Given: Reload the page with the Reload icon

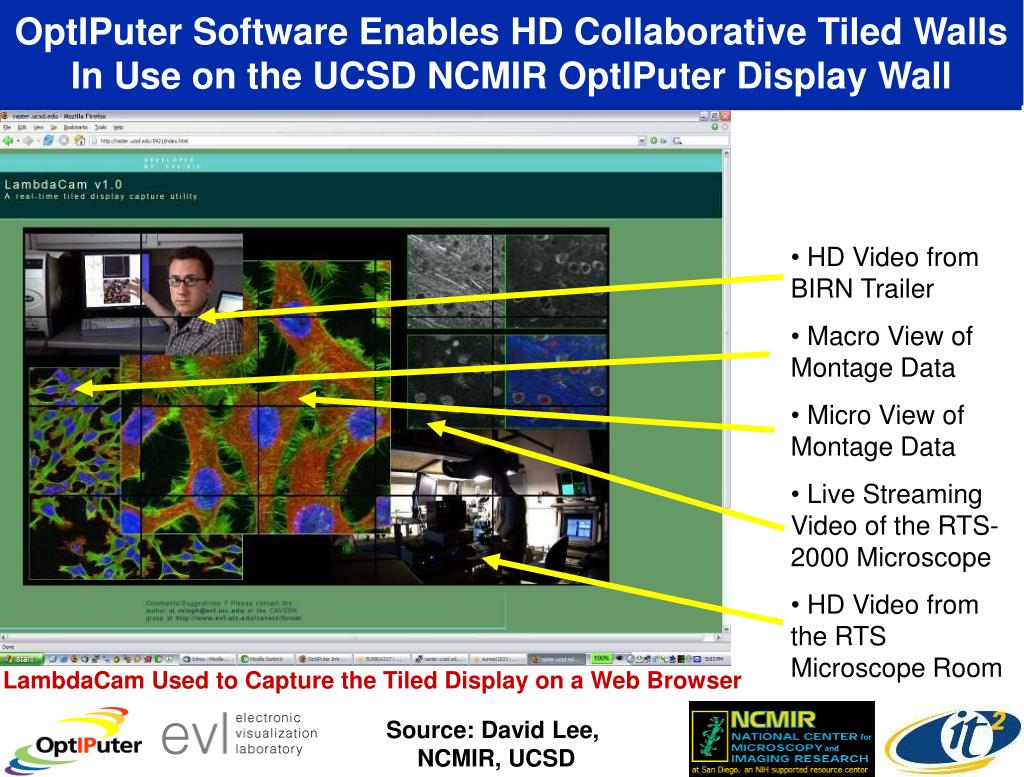Looking at the screenshot, I should click(x=48, y=140).
